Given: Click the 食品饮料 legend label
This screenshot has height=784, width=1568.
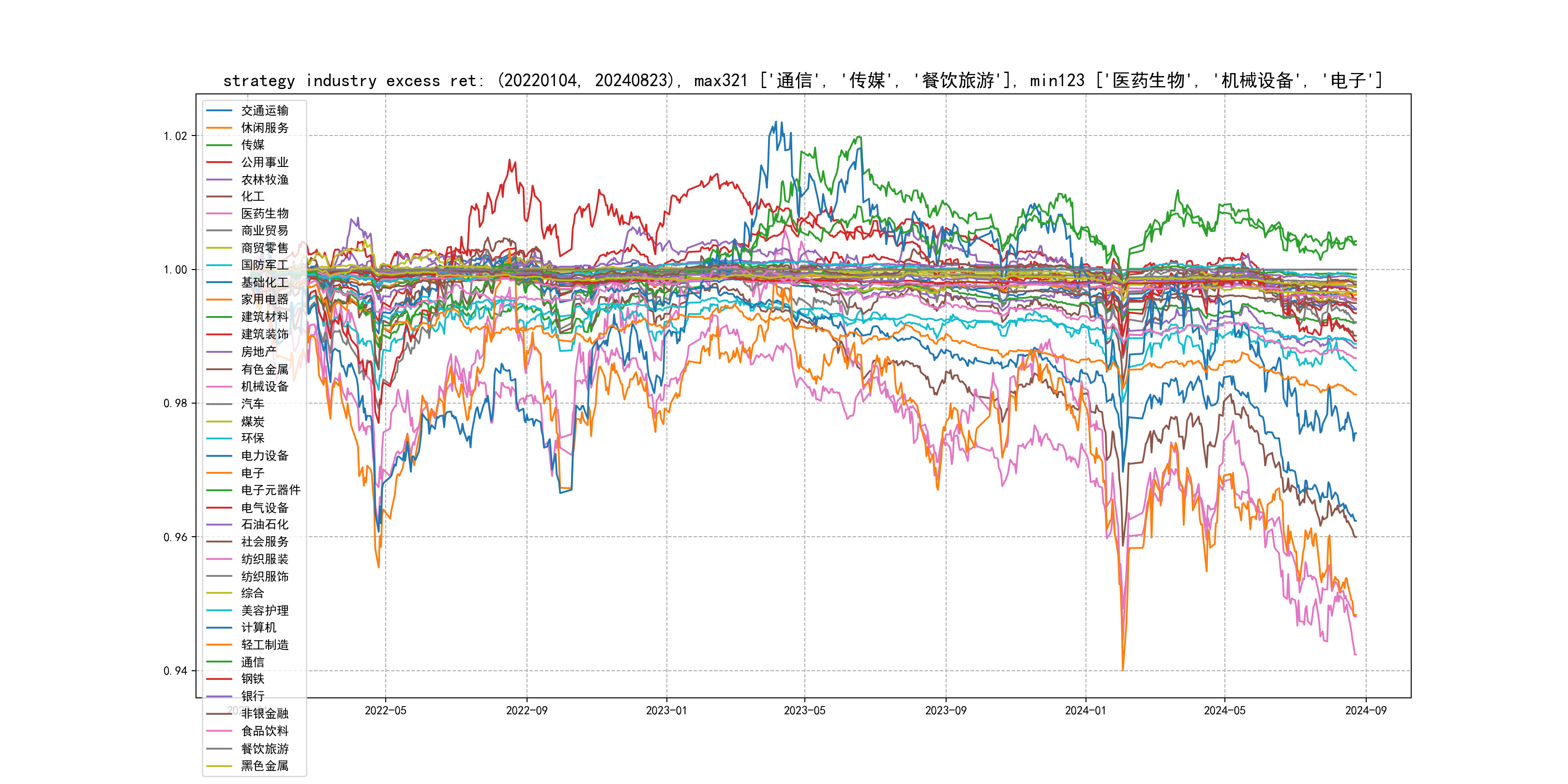Looking at the screenshot, I should pyautogui.click(x=264, y=731).
